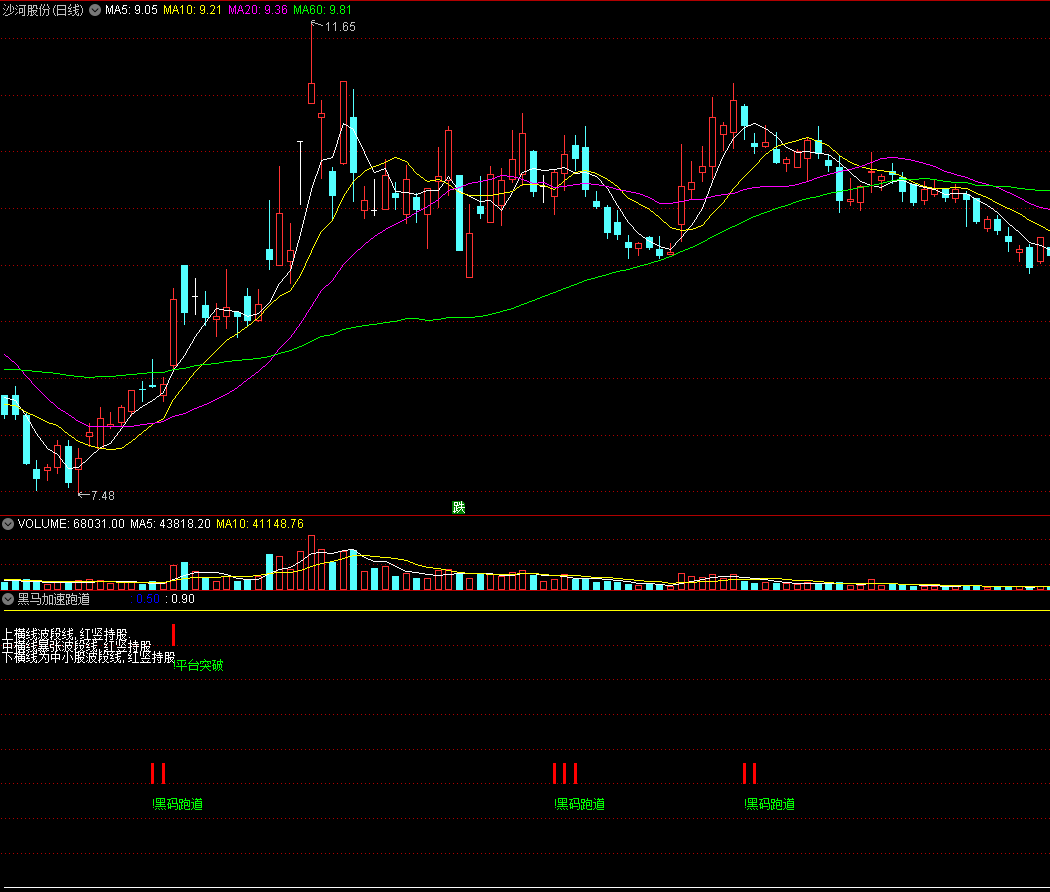Image resolution: width=1050 pixels, height=892 pixels.
Task: Click the middle 黑码跑道 label
Action: [580, 804]
